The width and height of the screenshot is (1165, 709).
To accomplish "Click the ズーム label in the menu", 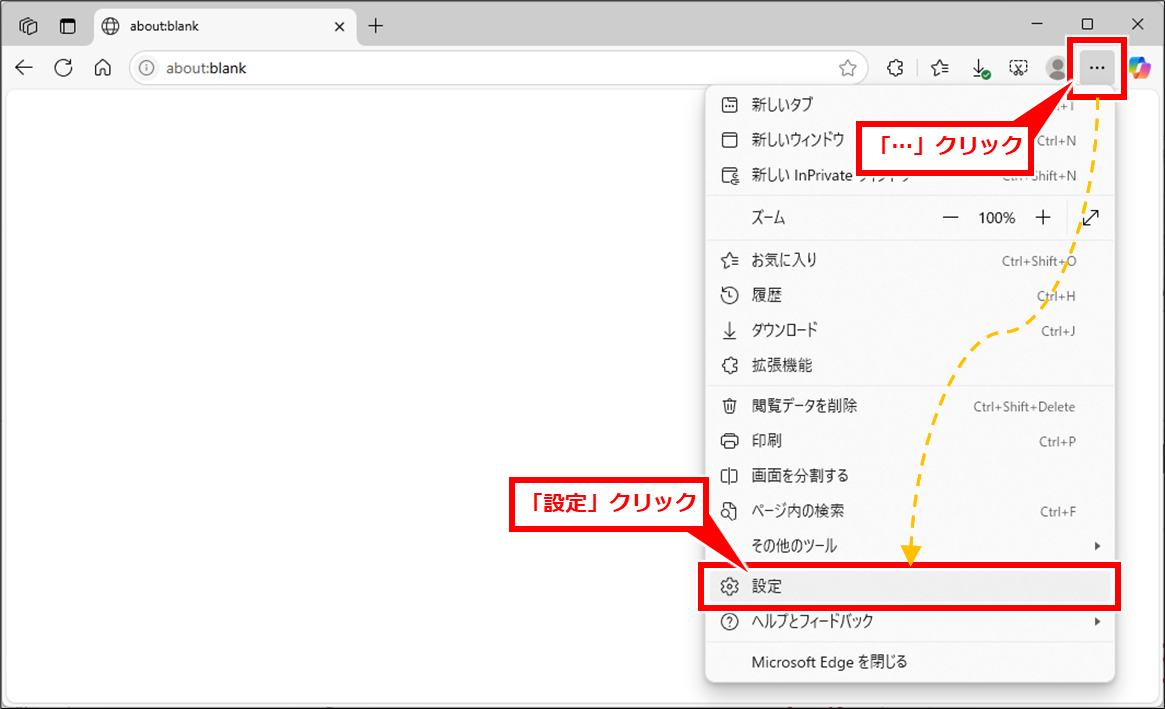I will coord(768,218).
